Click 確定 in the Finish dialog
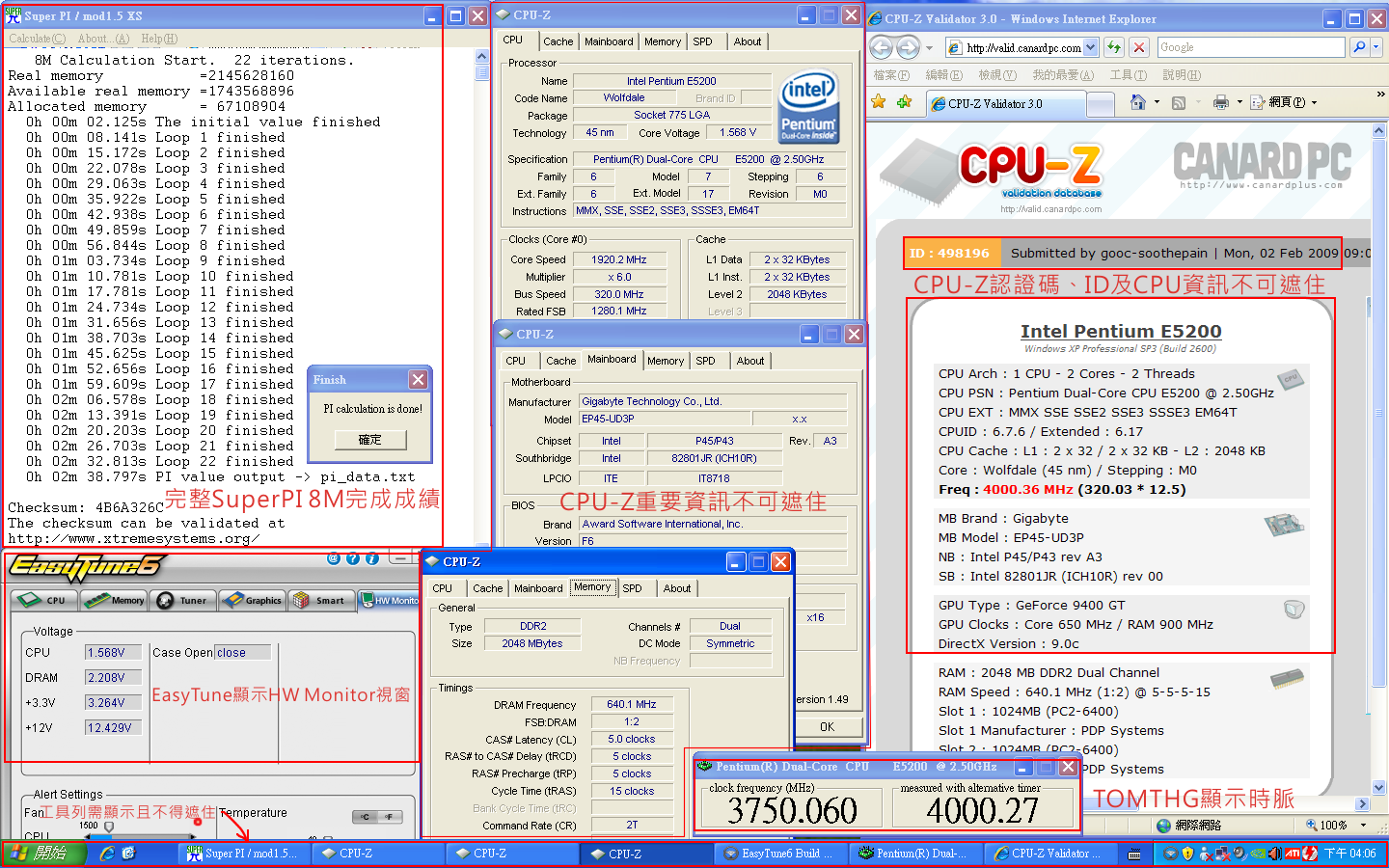Image resolution: width=1389 pixels, height=868 pixels. tap(369, 440)
